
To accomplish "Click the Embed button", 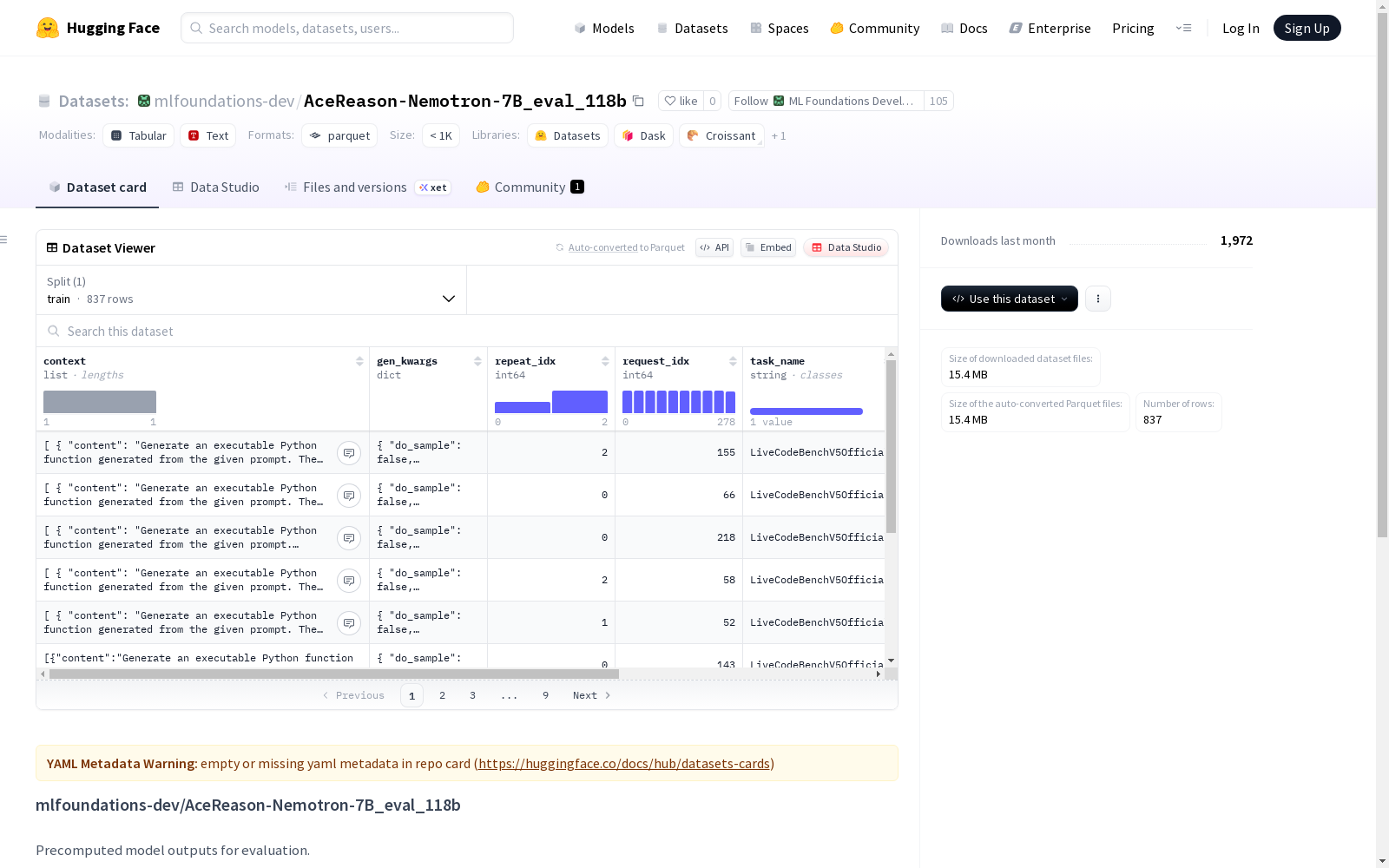I will coord(768,247).
